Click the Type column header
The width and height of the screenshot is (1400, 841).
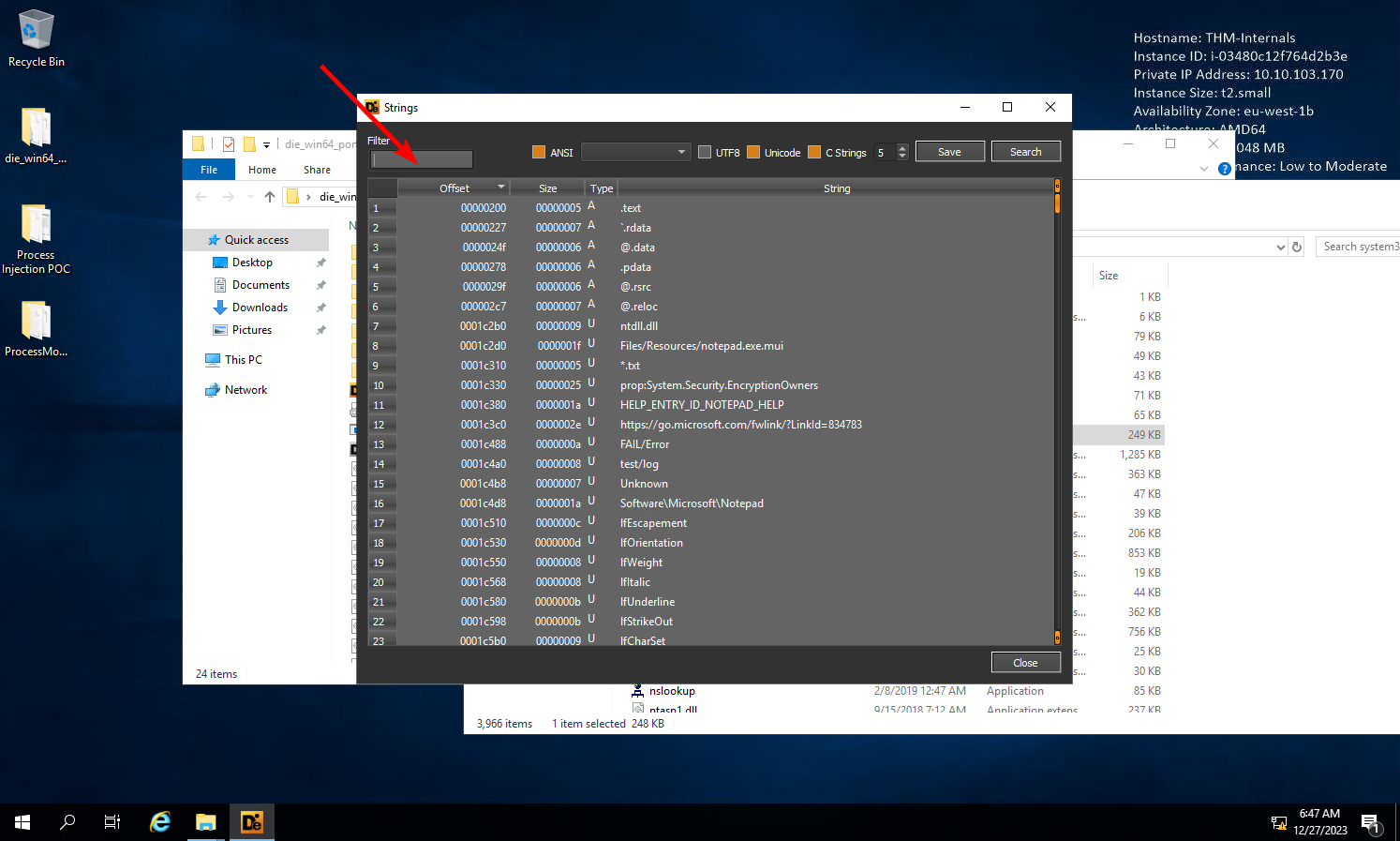pyautogui.click(x=602, y=188)
